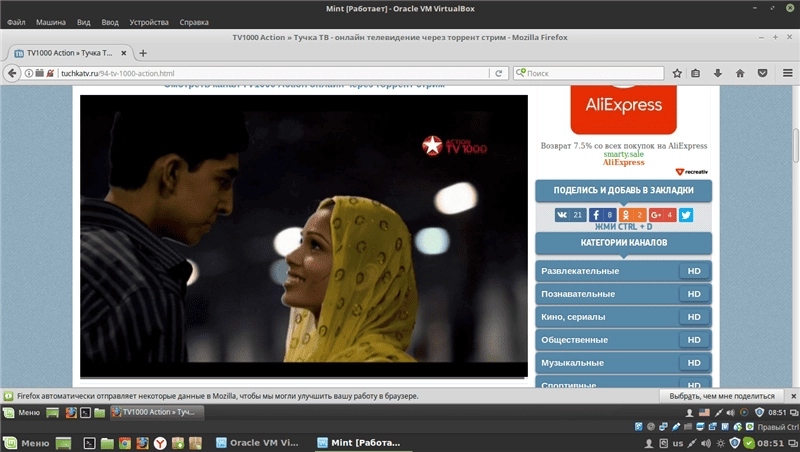Open the Устройства menu
This screenshot has width=800, height=452.
(x=148, y=22)
